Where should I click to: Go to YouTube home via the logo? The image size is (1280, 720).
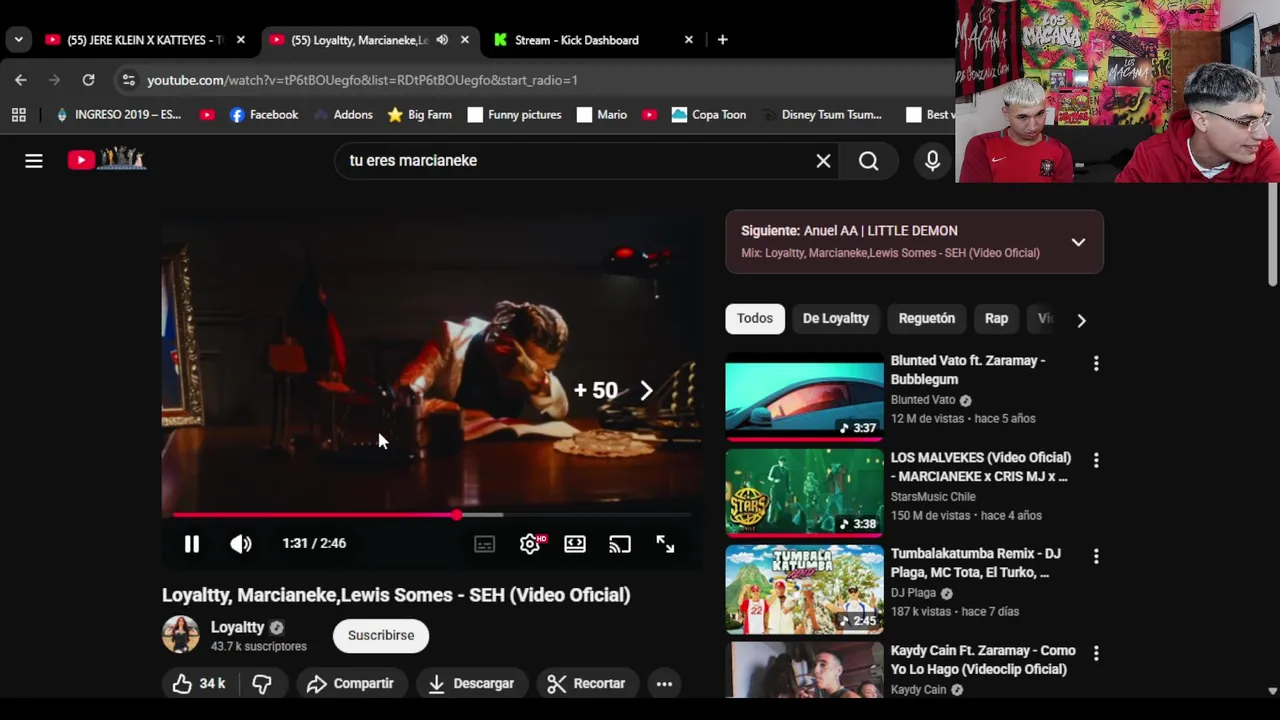pyautogui.click(x=107, y=159)
